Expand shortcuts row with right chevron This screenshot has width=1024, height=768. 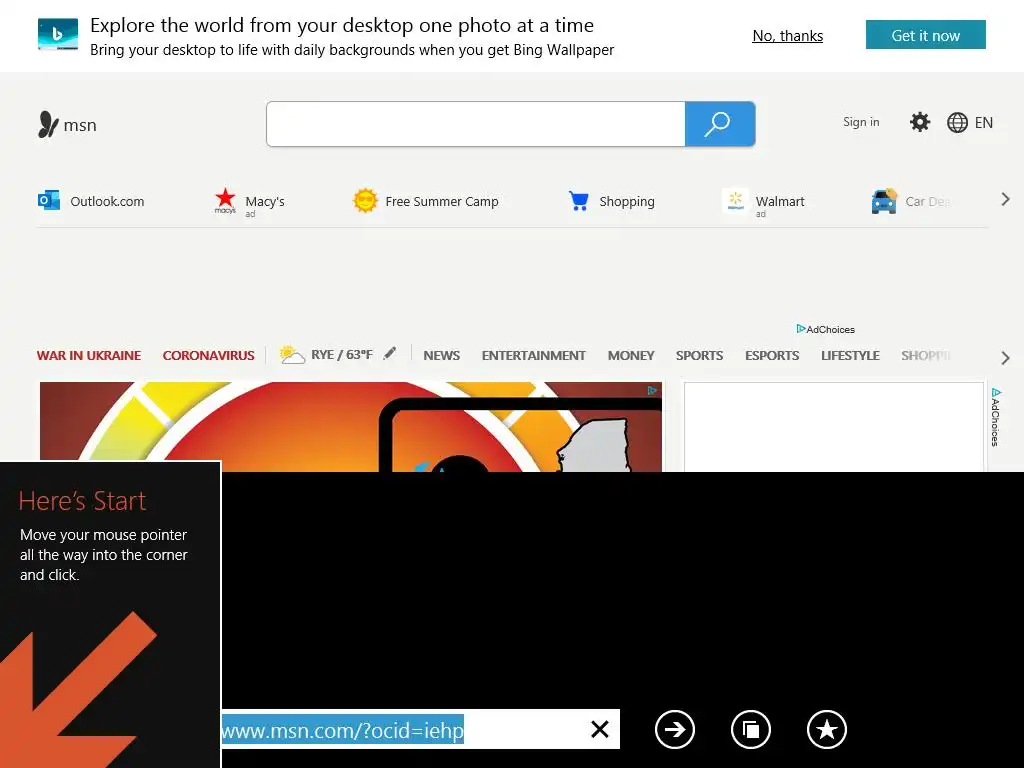pyautogui.click(x=1005, y=199)
